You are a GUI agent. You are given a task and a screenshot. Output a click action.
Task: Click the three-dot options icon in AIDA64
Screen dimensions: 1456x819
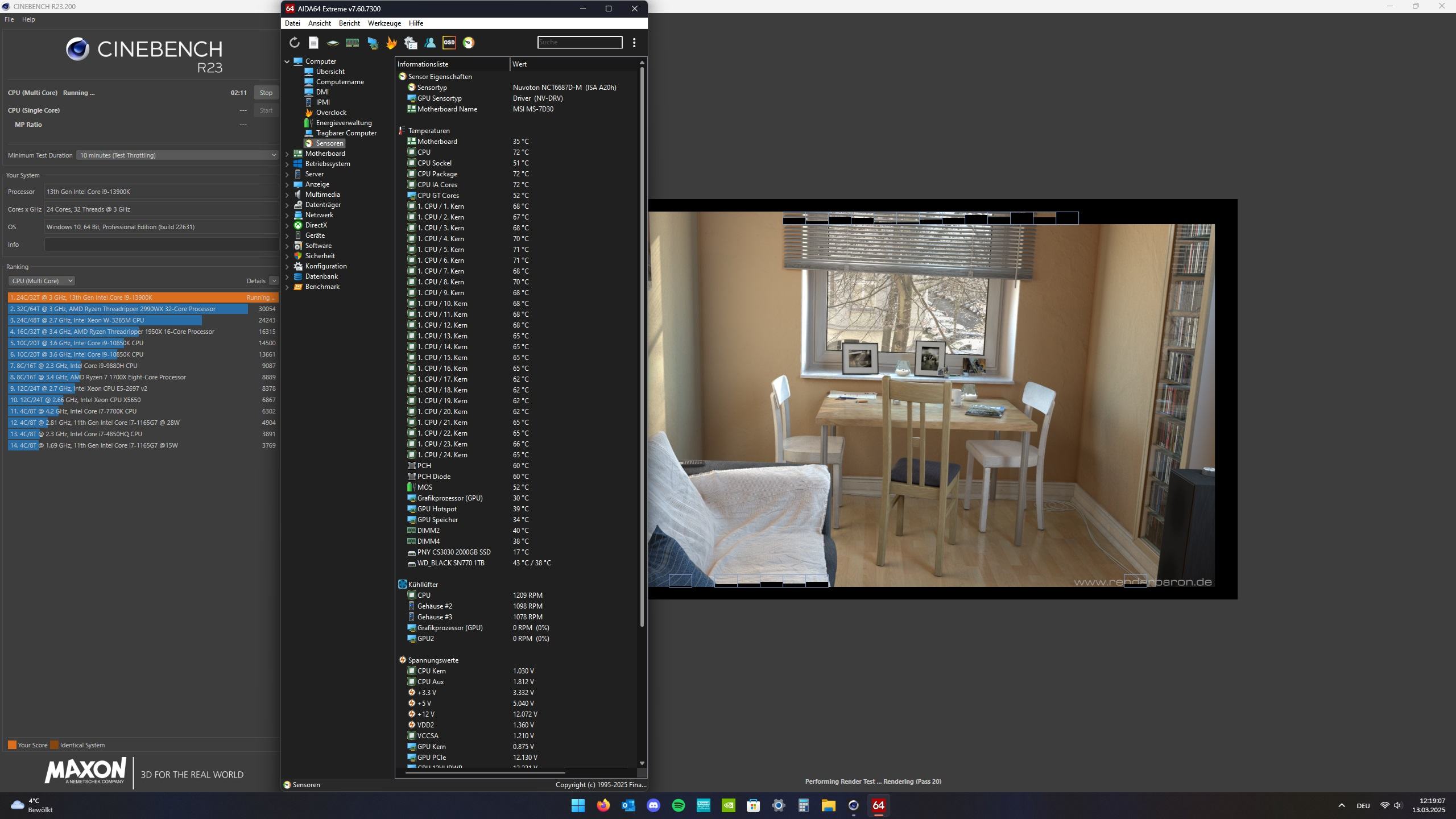[634, 43]
